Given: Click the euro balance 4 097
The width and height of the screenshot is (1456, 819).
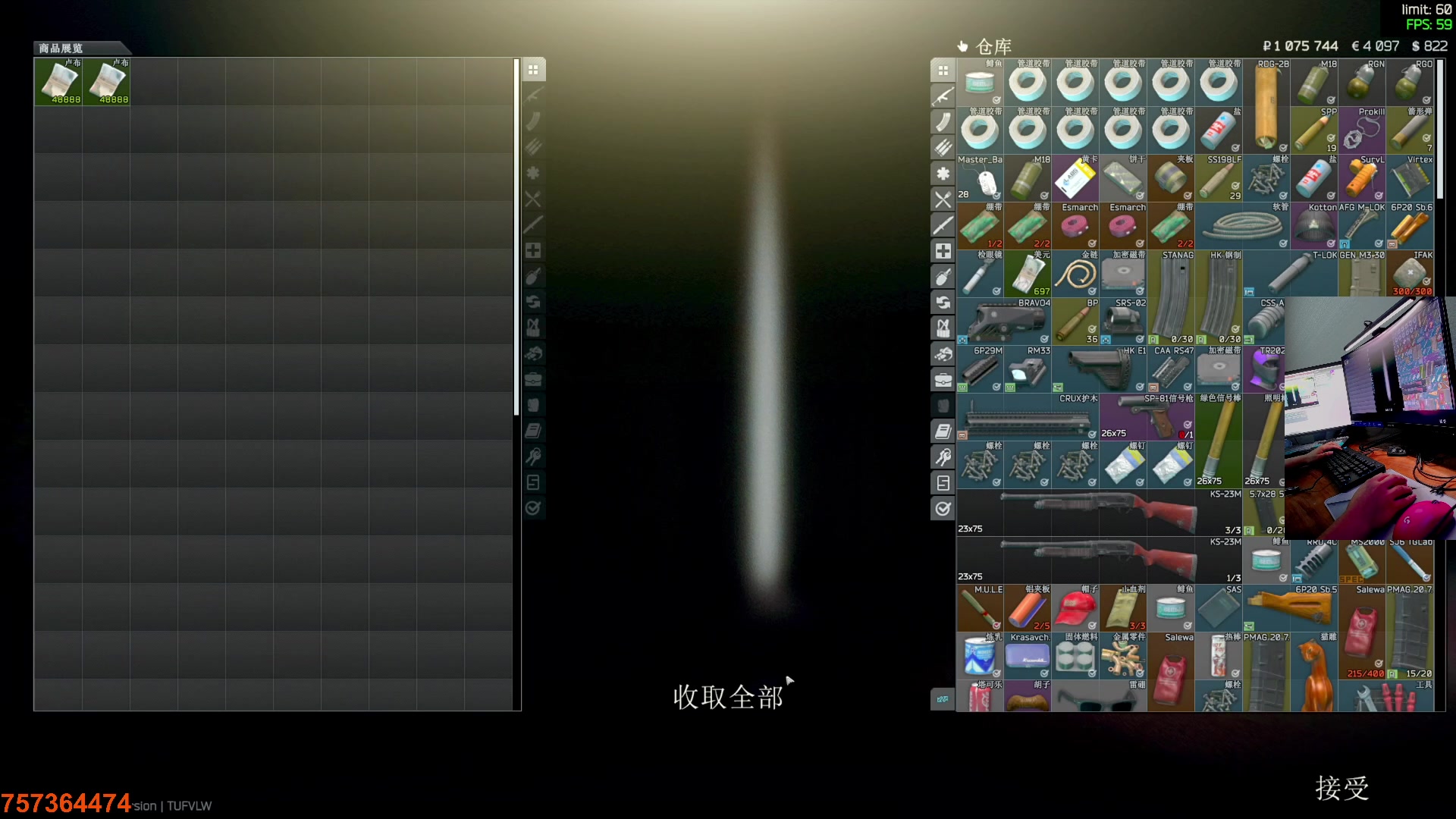Looking at the screenshot, I should (1376, 46).
